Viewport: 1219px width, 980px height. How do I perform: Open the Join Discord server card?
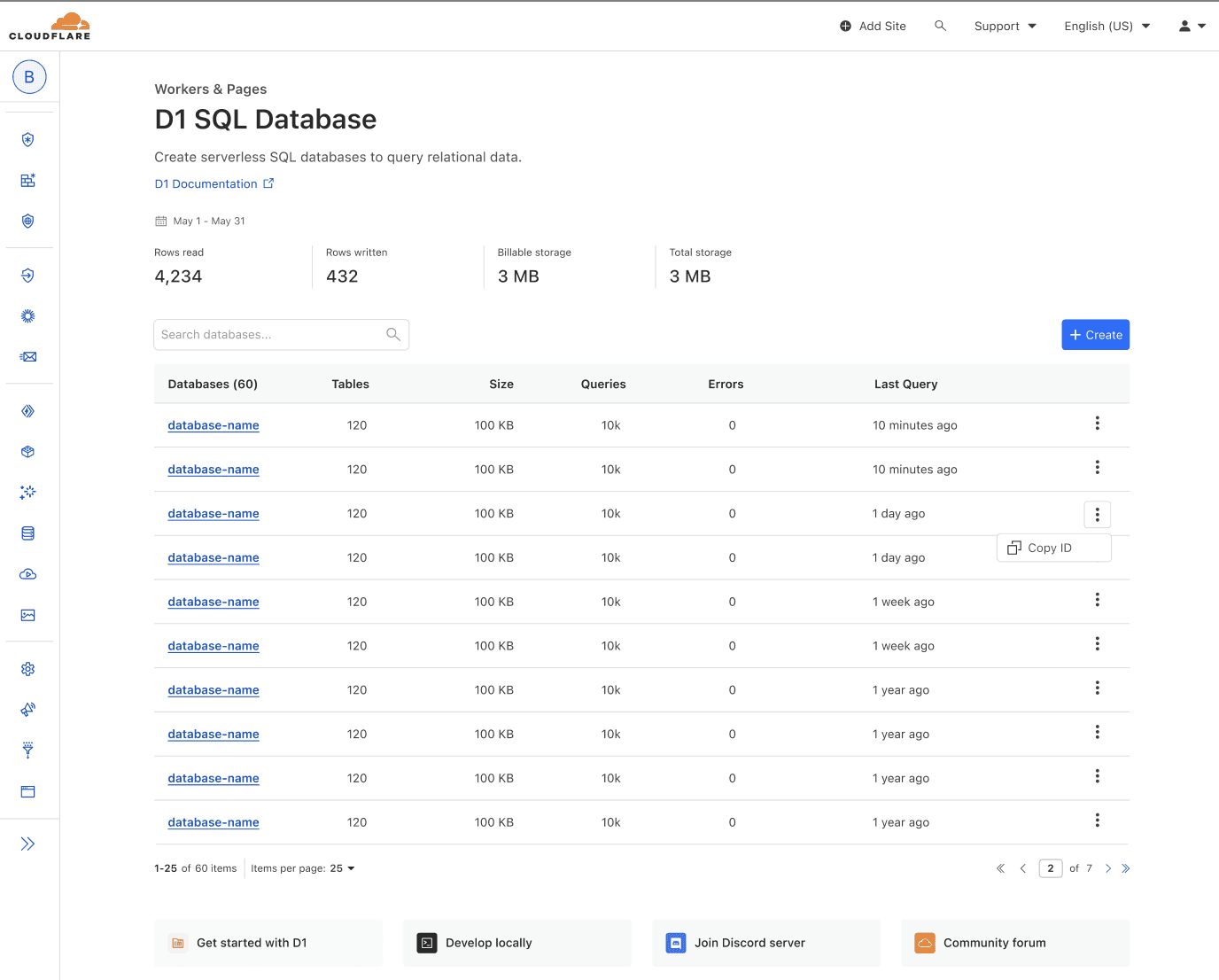pos(766,943)
